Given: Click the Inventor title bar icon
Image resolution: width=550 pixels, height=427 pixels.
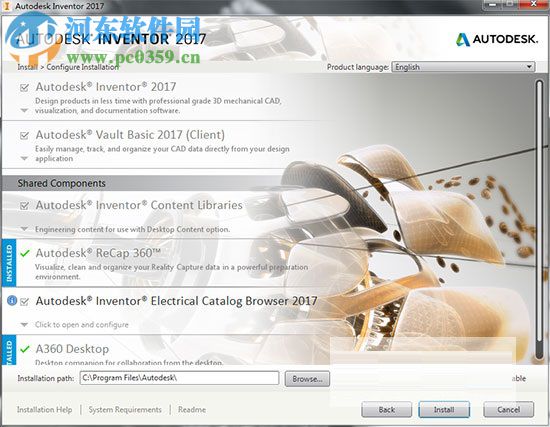Looking at the screenshot, I should pos(6,6).
